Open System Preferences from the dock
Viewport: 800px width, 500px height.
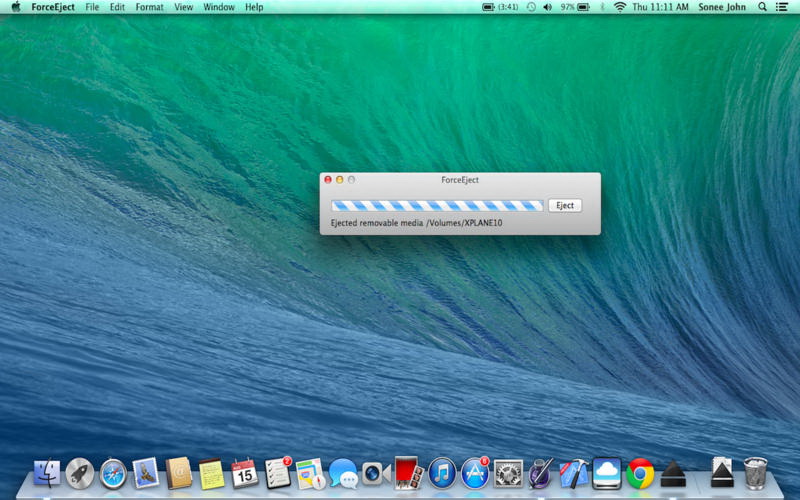tap(508, 472)
